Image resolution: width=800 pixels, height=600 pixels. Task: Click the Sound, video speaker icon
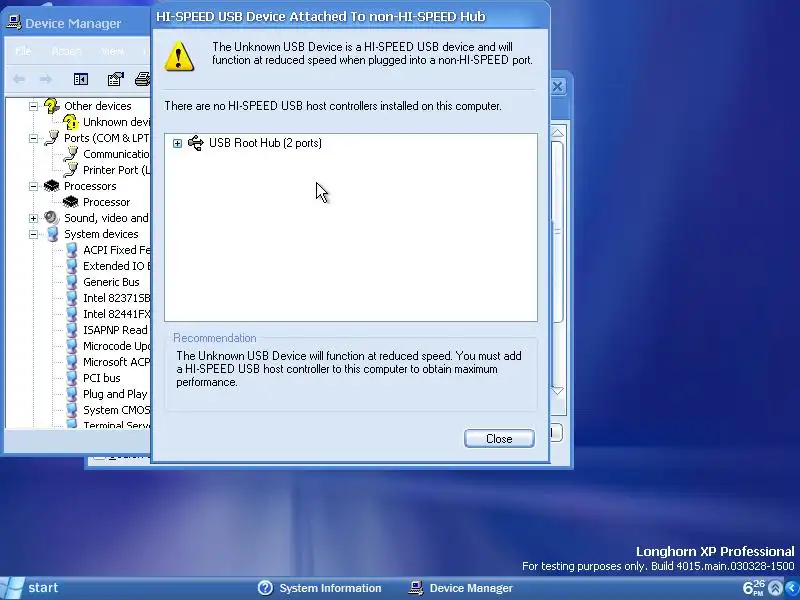point(52,218)
